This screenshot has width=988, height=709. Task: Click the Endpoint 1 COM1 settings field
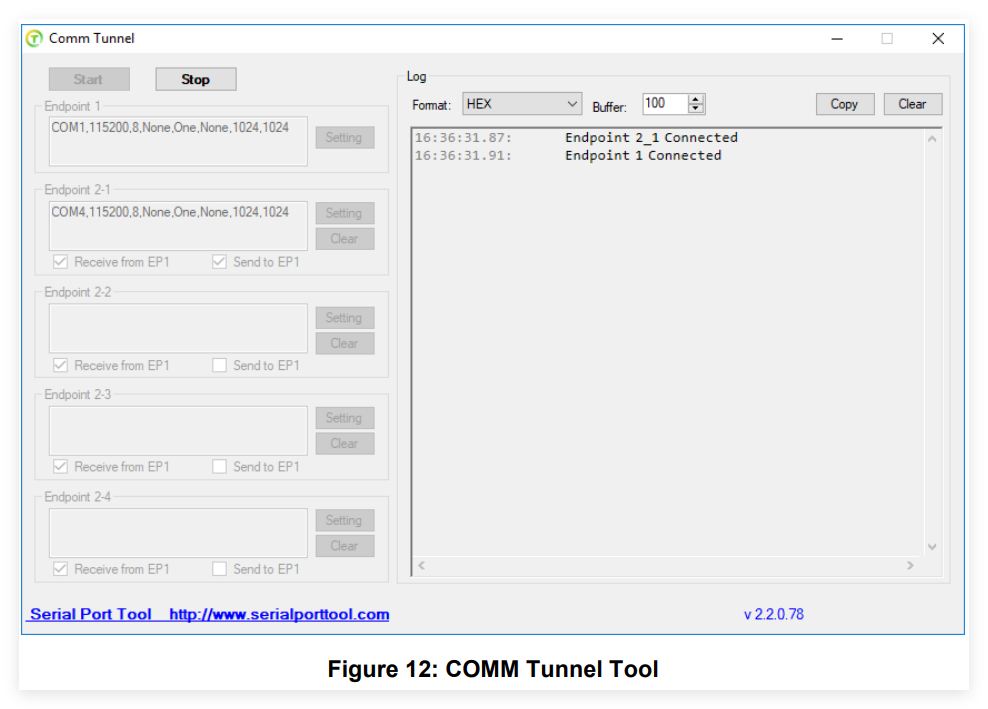coord(178,141)
